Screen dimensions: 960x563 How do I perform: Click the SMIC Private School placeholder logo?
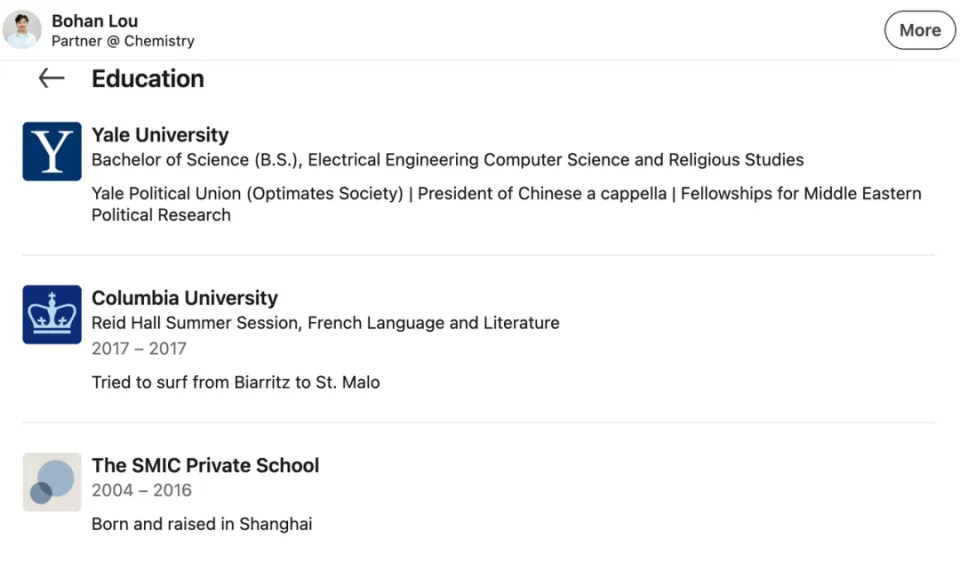(x=52, y=482)
